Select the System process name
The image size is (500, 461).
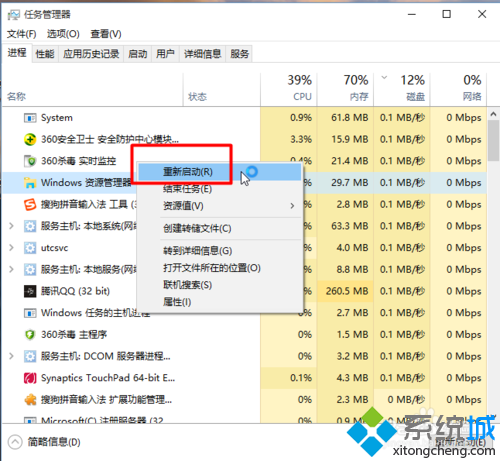tap(57, 118)
